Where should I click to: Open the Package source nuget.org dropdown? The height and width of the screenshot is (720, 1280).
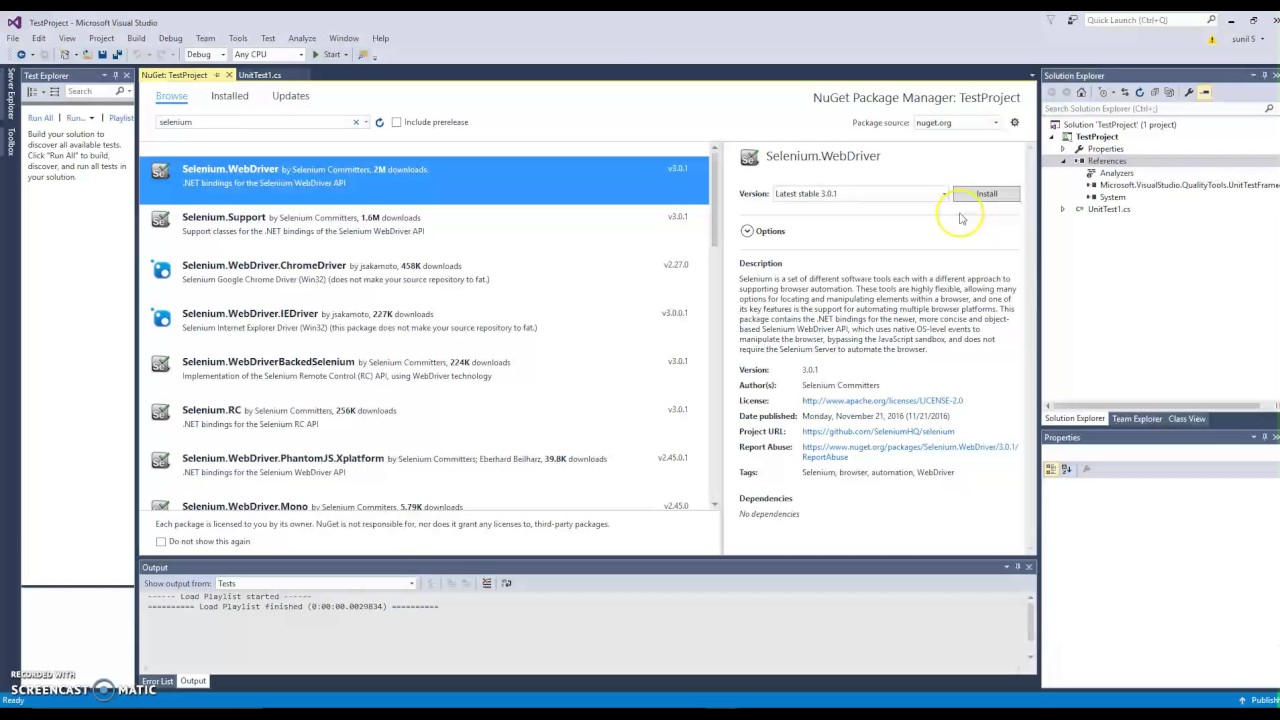click(957, 122)
